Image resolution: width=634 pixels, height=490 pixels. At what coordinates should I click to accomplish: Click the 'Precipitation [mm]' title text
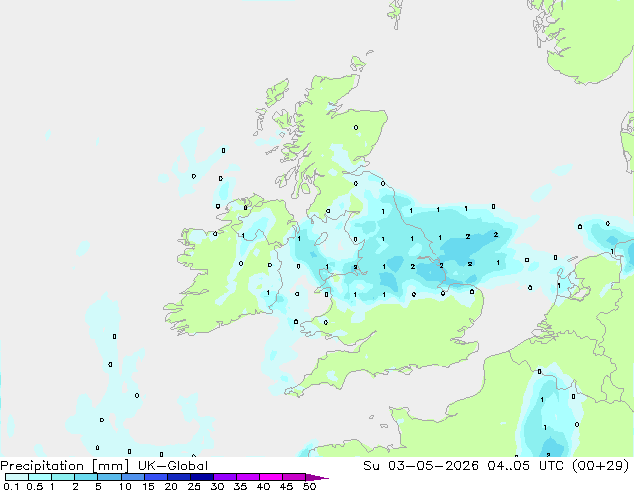tap(65, 465)
